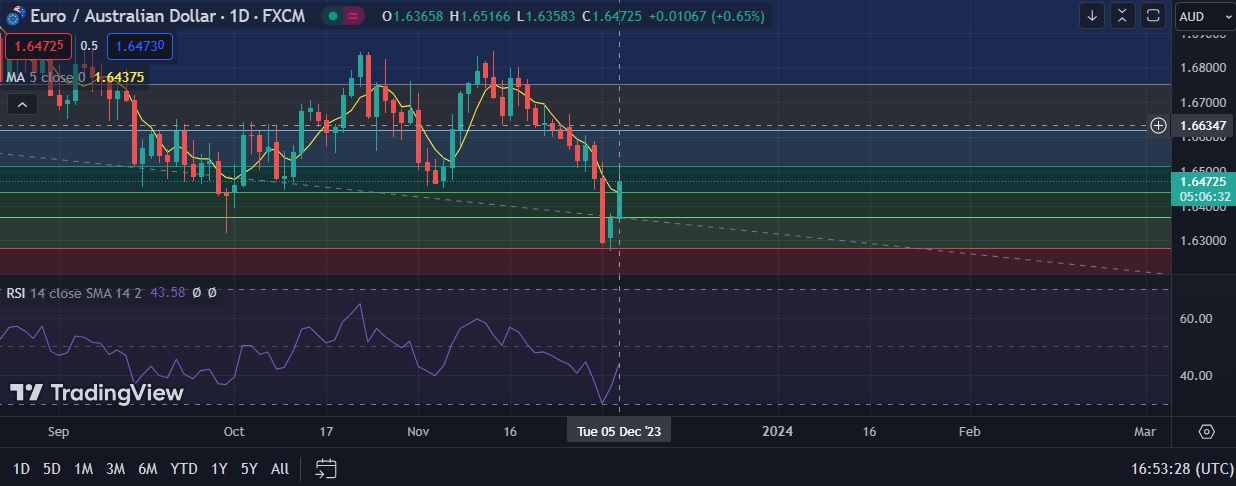This screenshot has height=486, width=1236.
Task: Open the chart settings gear icon
Action: point(1206,431)
